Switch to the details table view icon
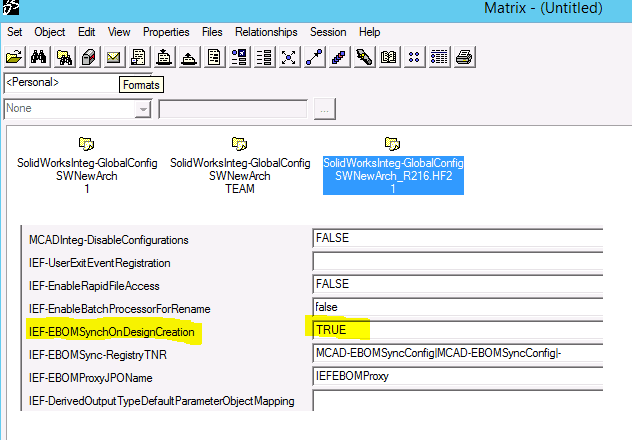 click(x=439, y=57)
